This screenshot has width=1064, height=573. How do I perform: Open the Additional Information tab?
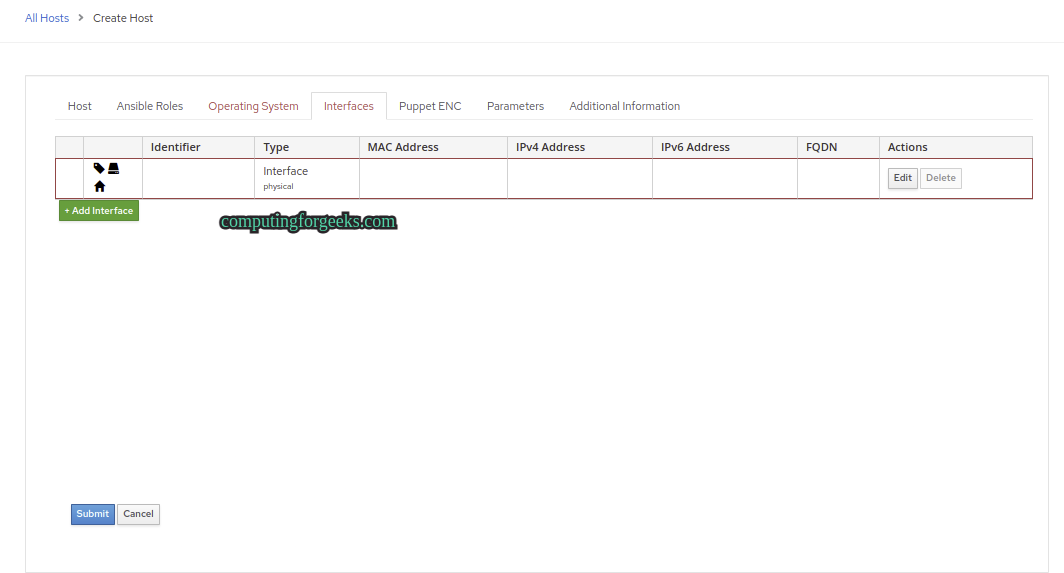pos(624,106)
